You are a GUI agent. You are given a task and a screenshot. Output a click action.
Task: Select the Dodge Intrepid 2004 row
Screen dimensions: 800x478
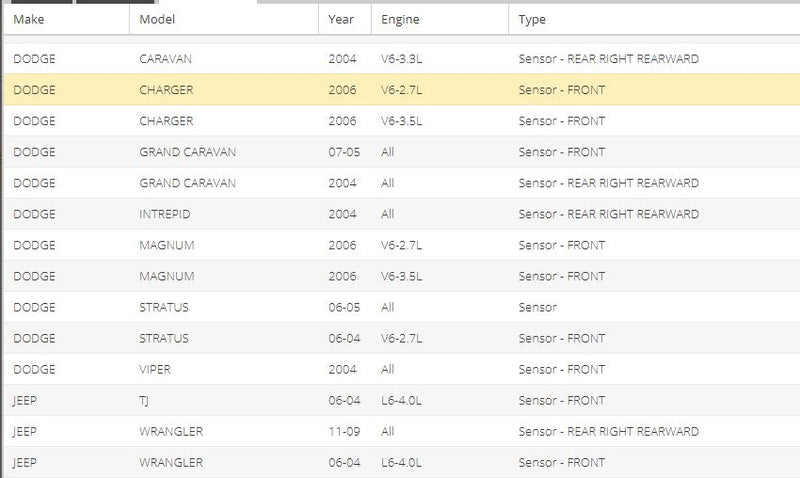(402, 214)
